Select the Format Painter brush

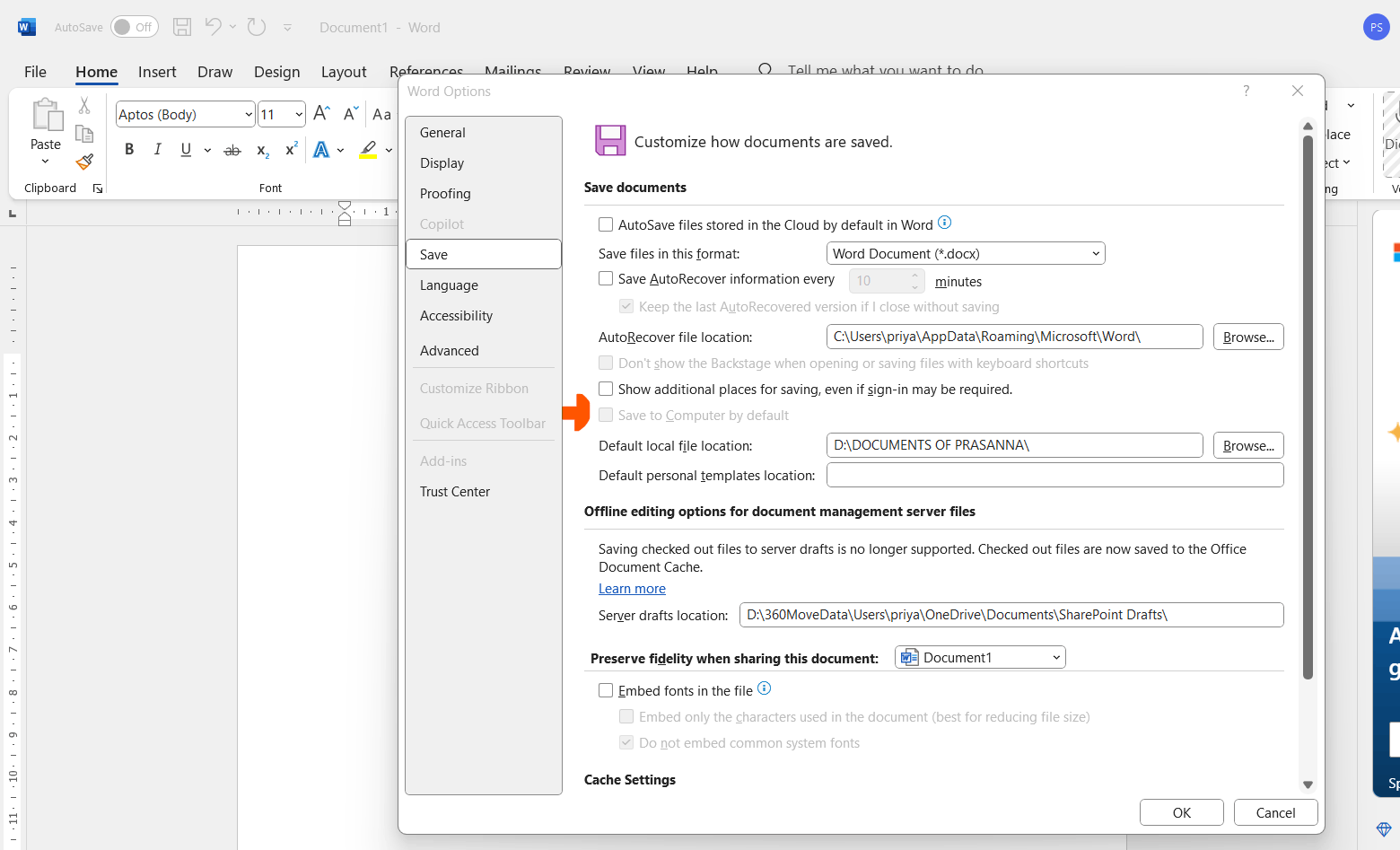(x=84, y=162)
